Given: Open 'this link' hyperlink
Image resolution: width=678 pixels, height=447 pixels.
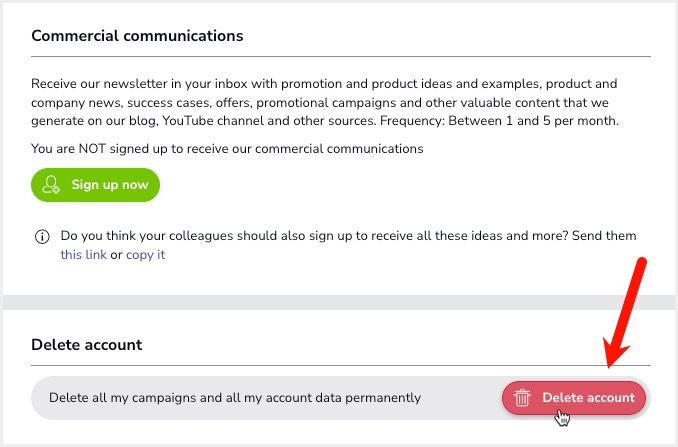Looking at the screenshot, I should (83, 255).
